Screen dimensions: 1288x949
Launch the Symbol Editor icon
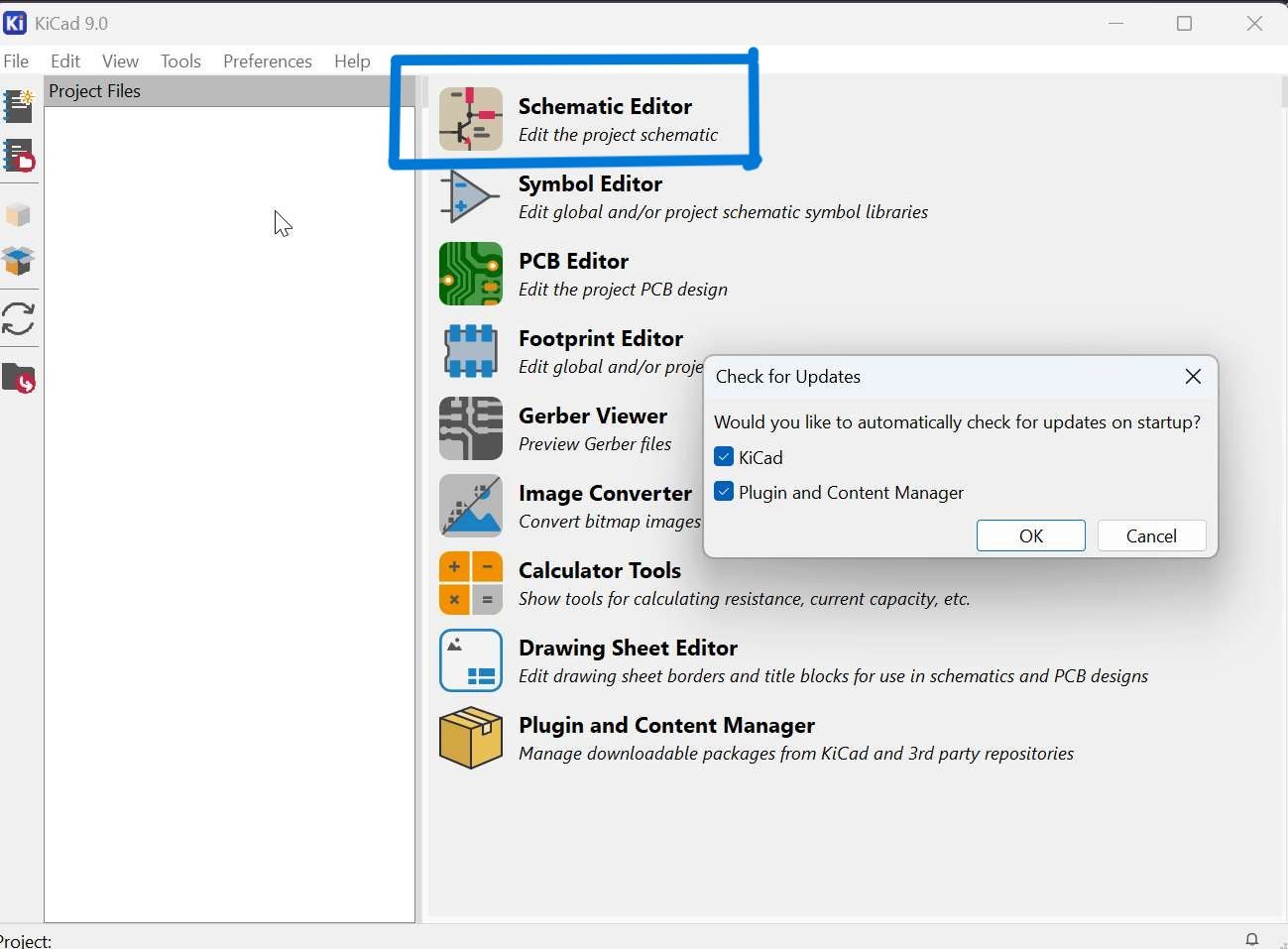coord(471,196)
